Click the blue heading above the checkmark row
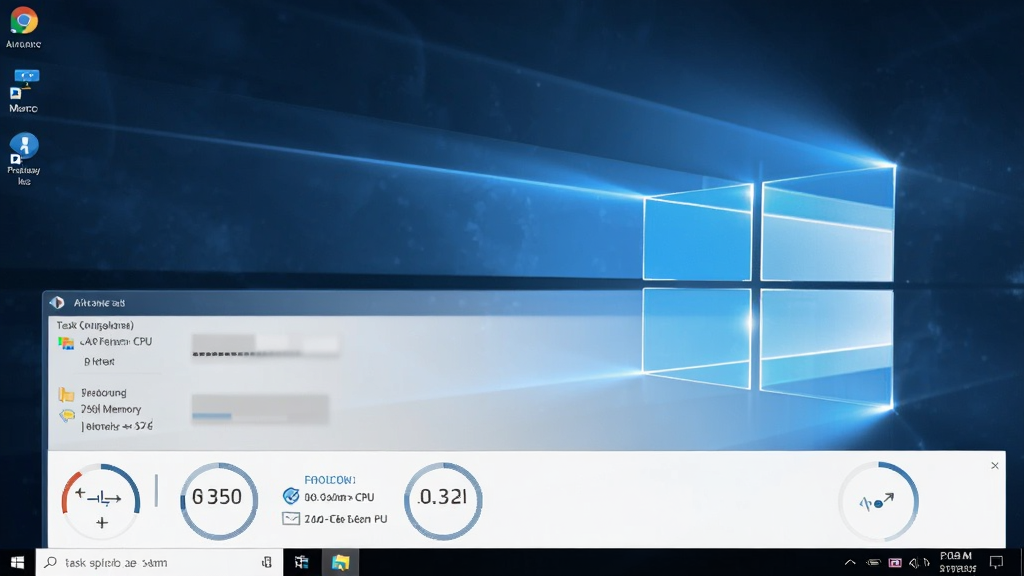 coord(330,480)
